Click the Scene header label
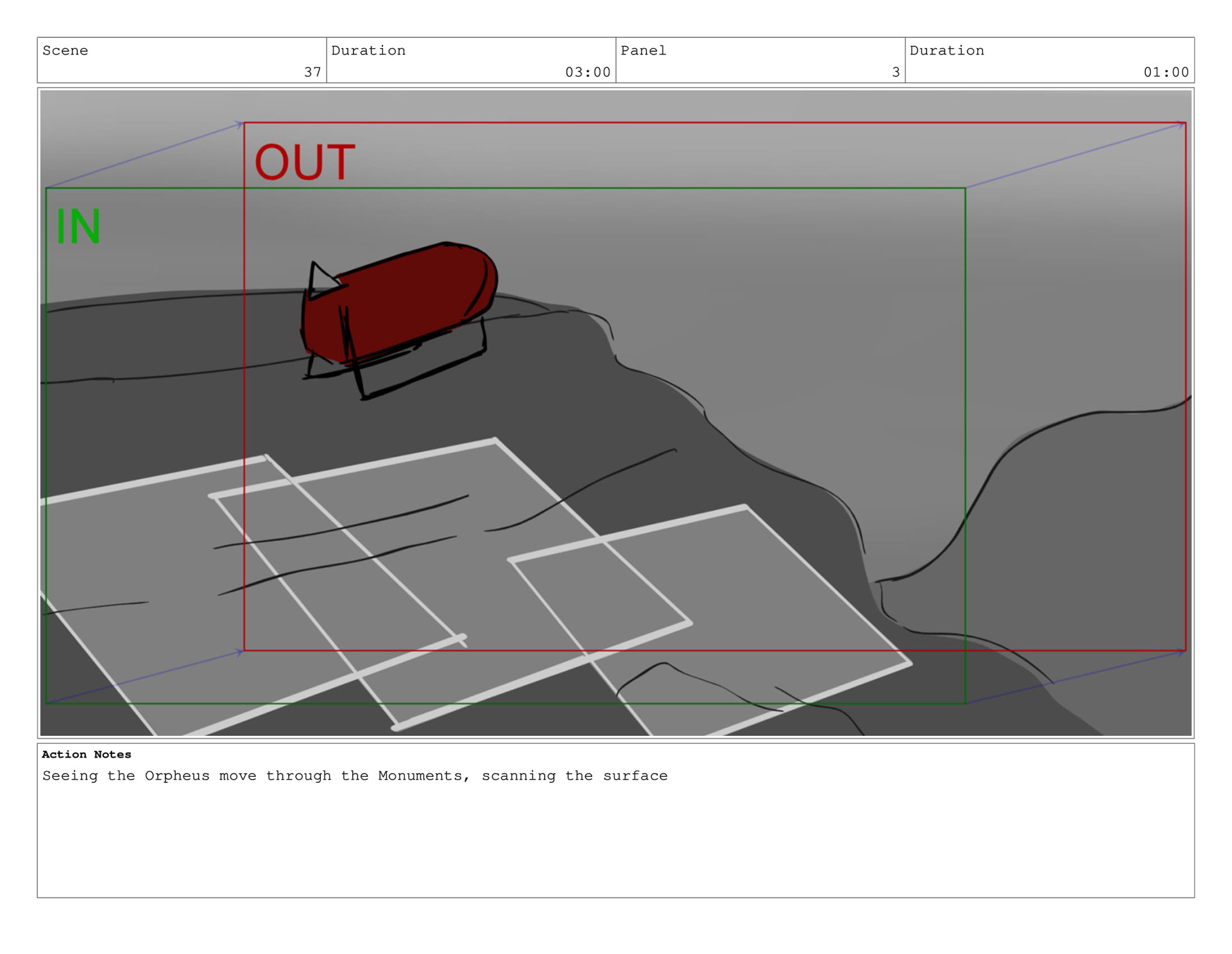This screenshot has width=1232, height=954. pyautogui.click(x=65, y=51)
